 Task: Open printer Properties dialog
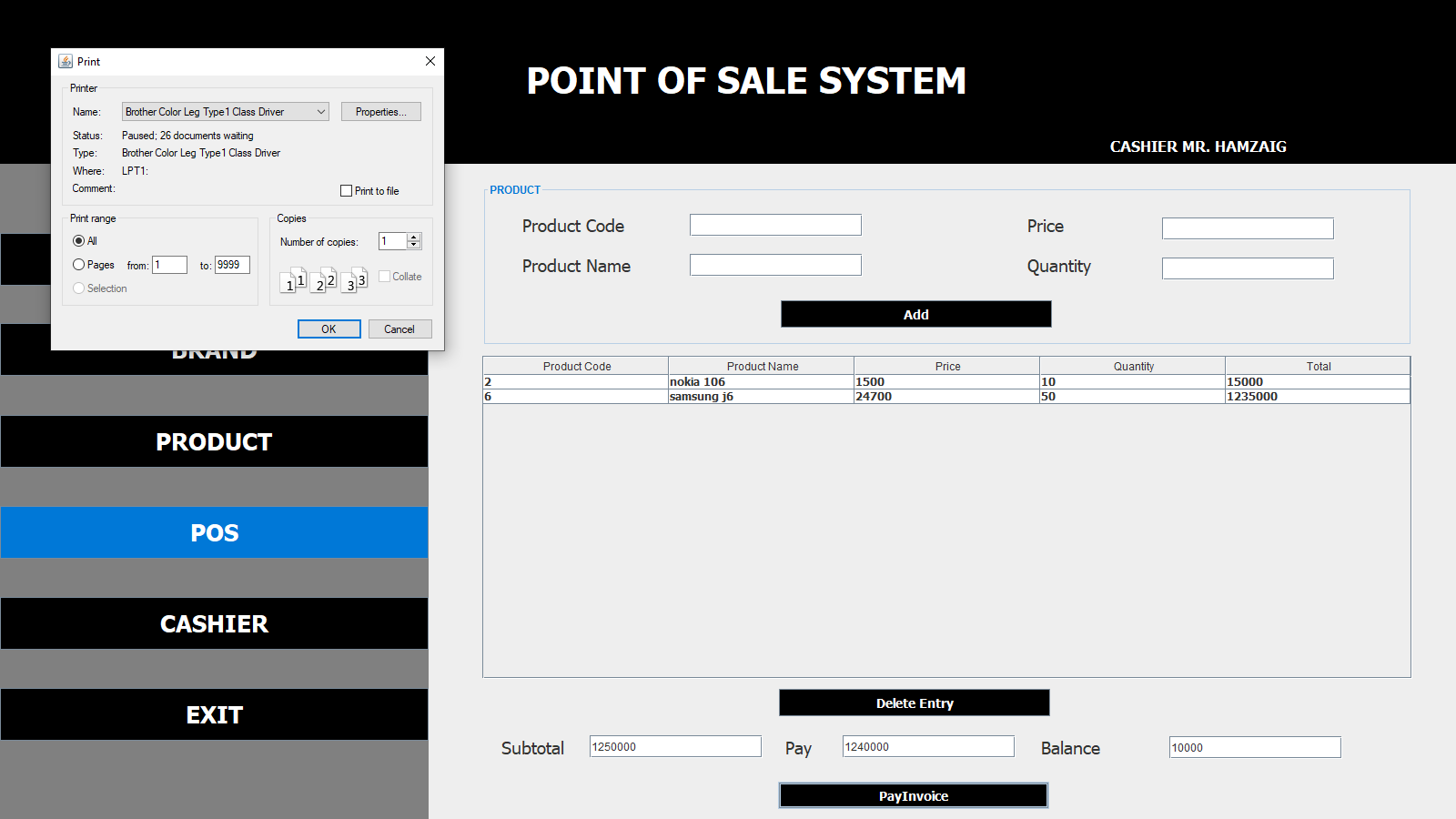[380, 112]
